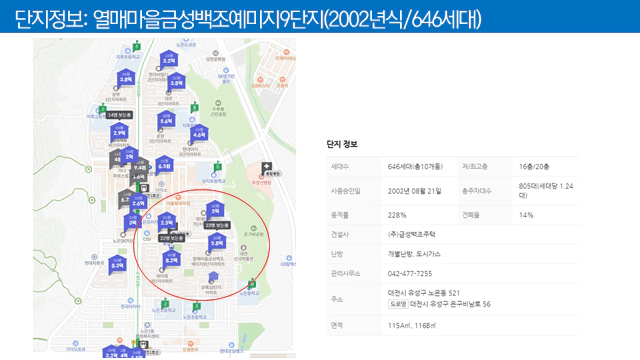Screen dimensions: 640x360
Task: Click the 5.8억 price marker
Action: (217, 242)
